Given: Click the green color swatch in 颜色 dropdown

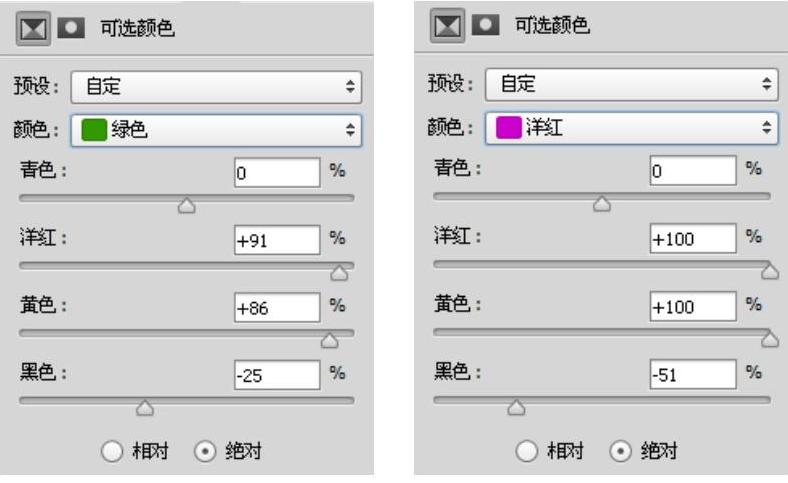Looking at the screenshot, I should [x=93, y=129].
